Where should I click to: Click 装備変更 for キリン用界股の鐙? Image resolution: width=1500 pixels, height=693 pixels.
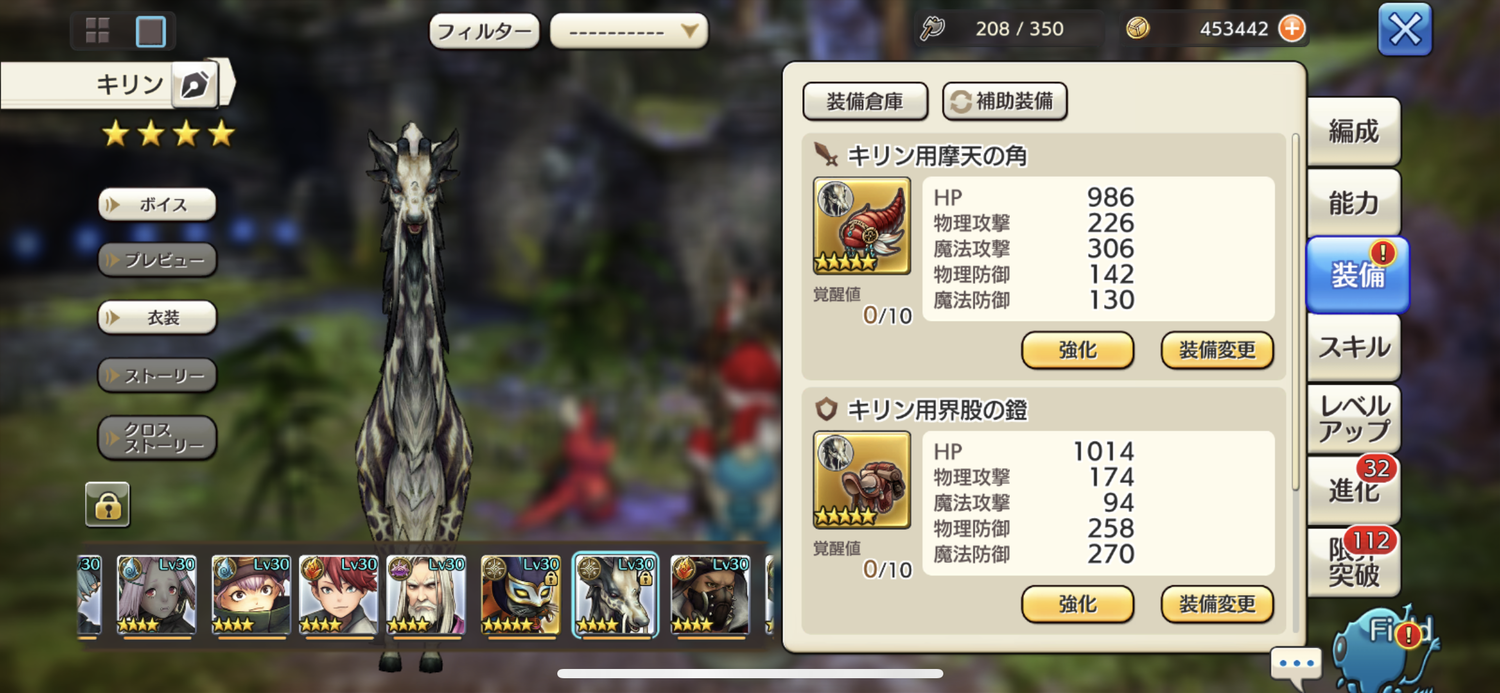pyautogui.click(x=1217, y=604)
